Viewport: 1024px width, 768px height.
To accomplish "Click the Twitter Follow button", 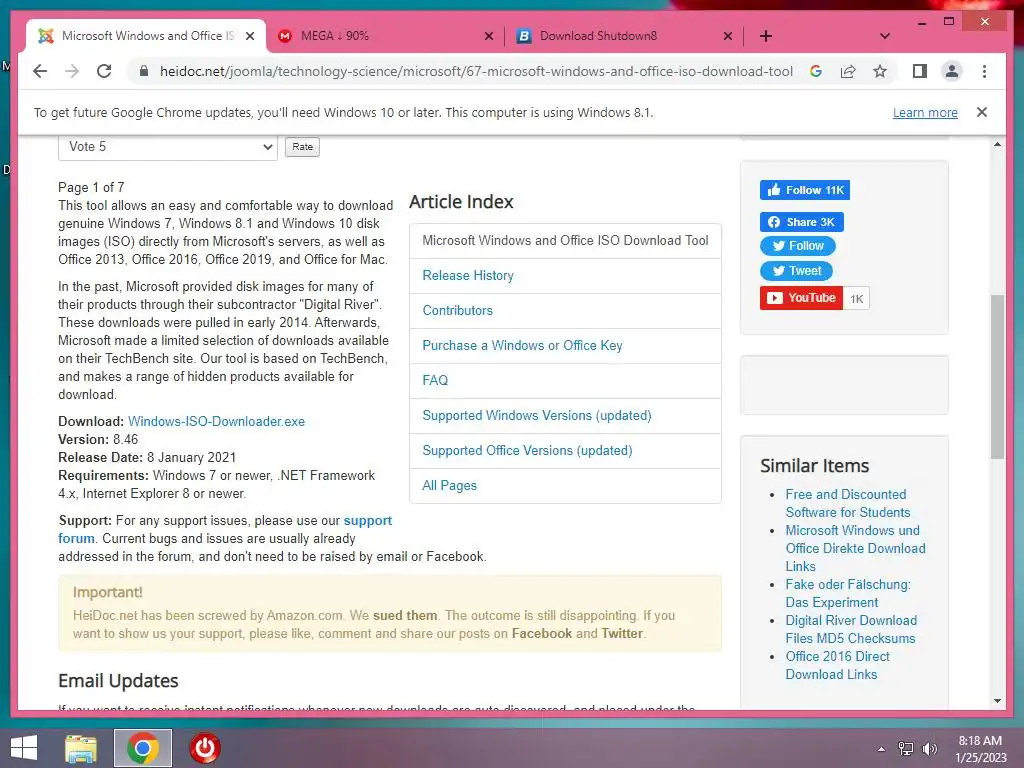I will click(797, 246).
